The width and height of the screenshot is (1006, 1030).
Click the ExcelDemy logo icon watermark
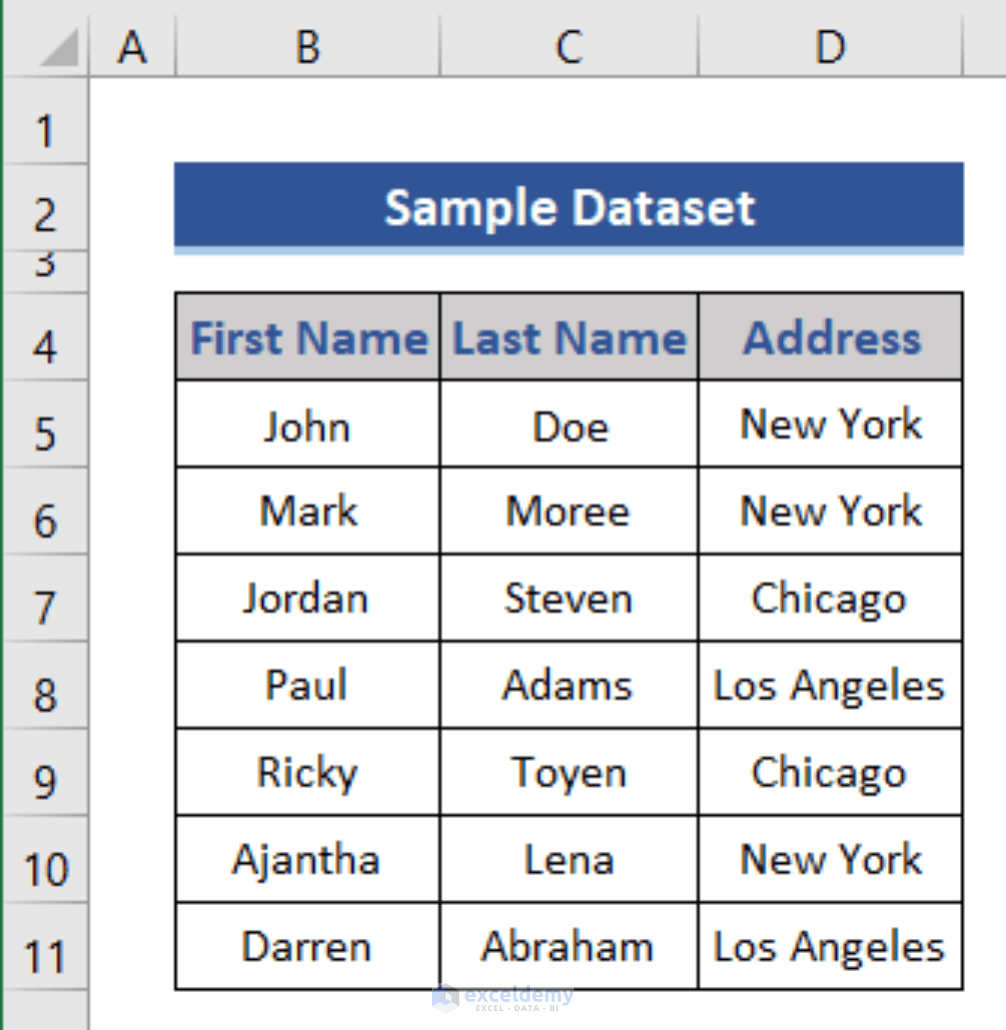444,998
